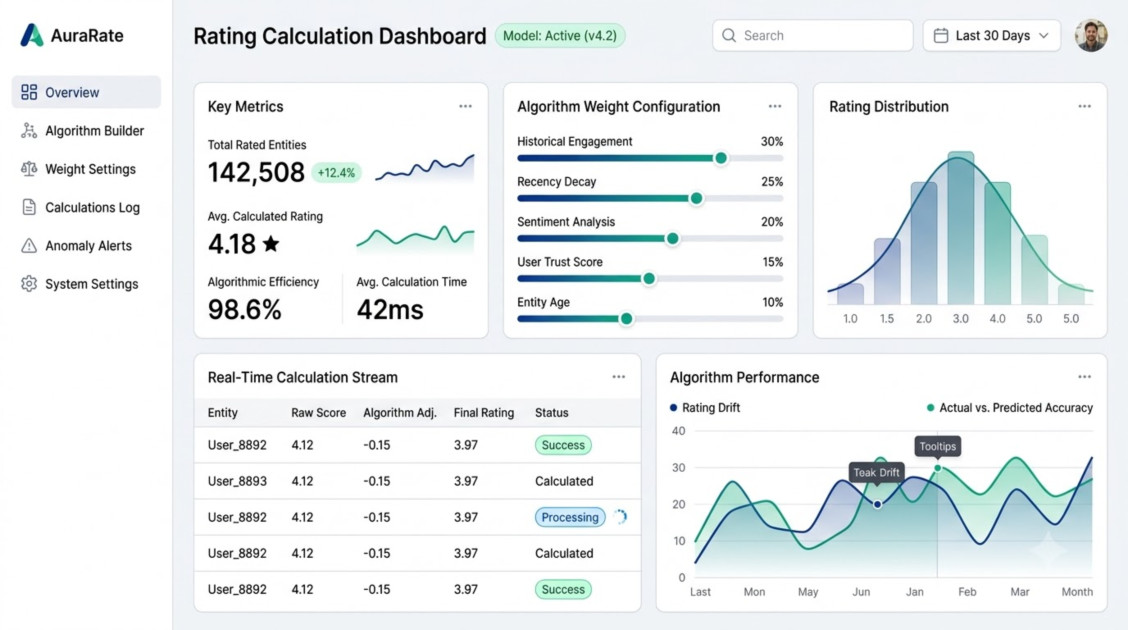Click the Algorithm Builder node icon

29,130
